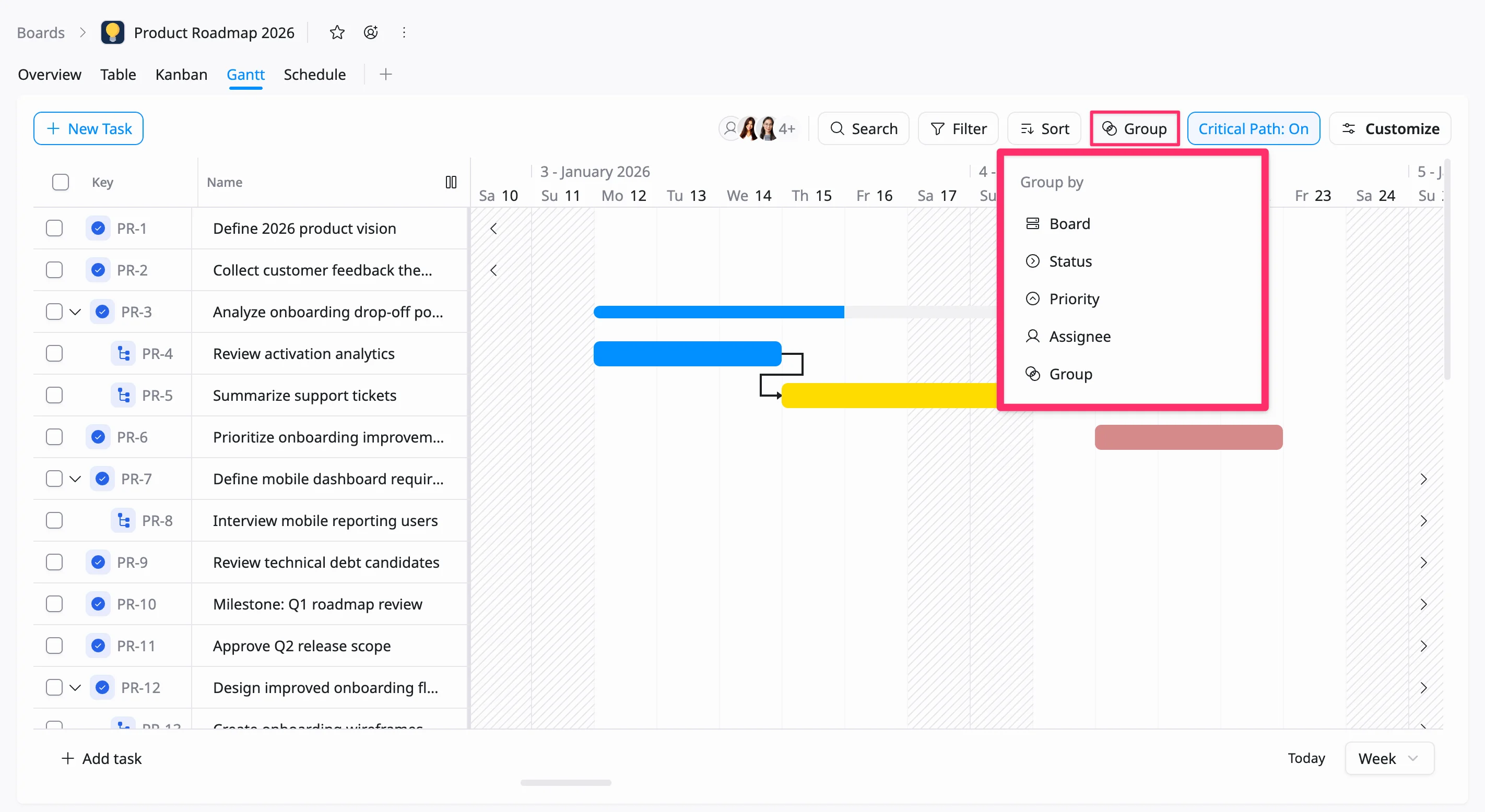Click the subtask icon for PR-8
The width and height of the screenshot is (1485, 812).
(123, 520)
